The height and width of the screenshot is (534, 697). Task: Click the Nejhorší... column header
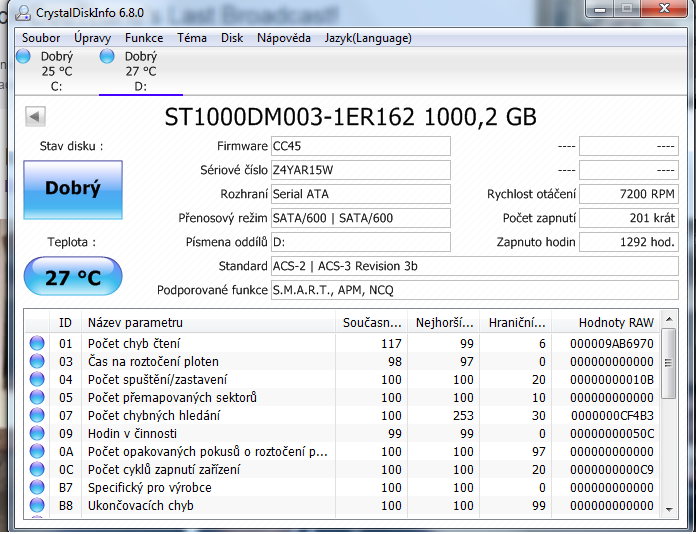tap(444, 323)
